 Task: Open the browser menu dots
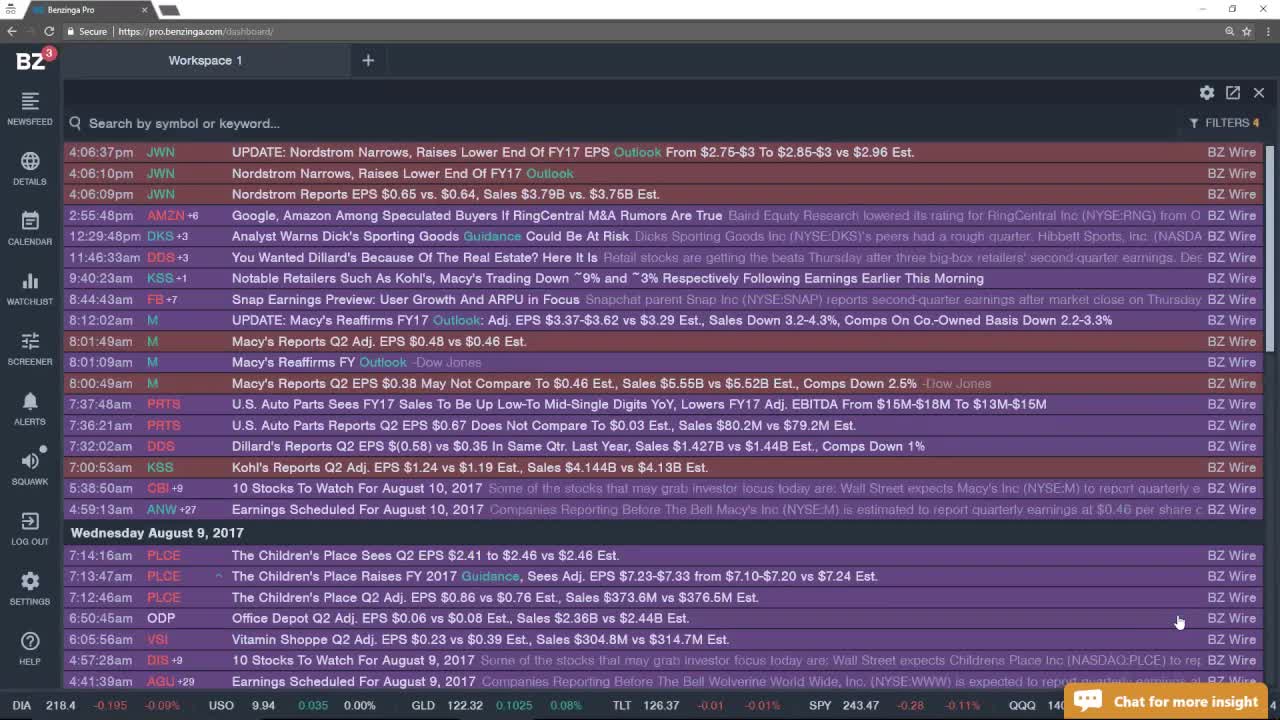click(1266, 31)
